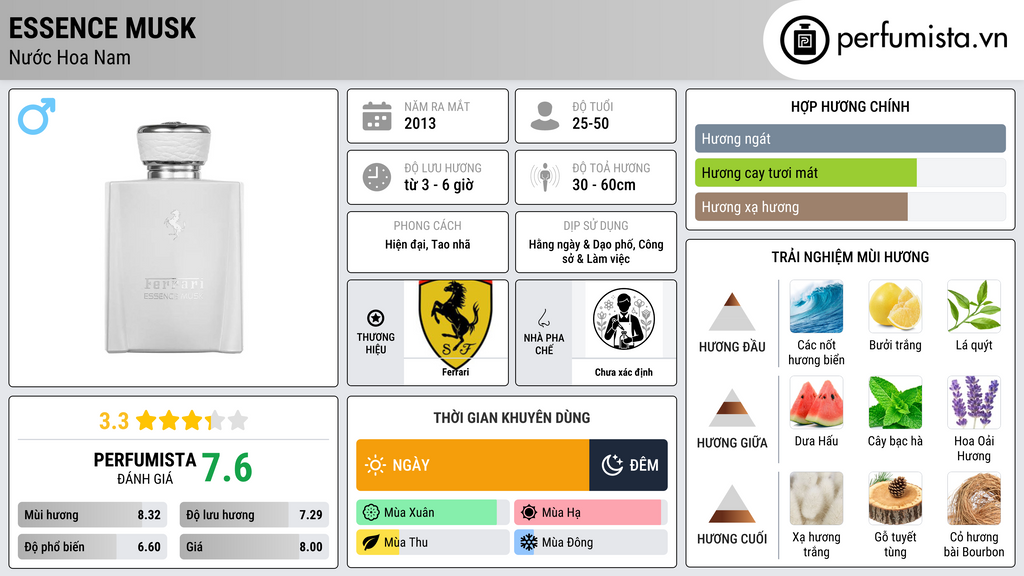Click the Nước Hoa Nam subtitle
Screen dimensions: 1024x576
70,57
